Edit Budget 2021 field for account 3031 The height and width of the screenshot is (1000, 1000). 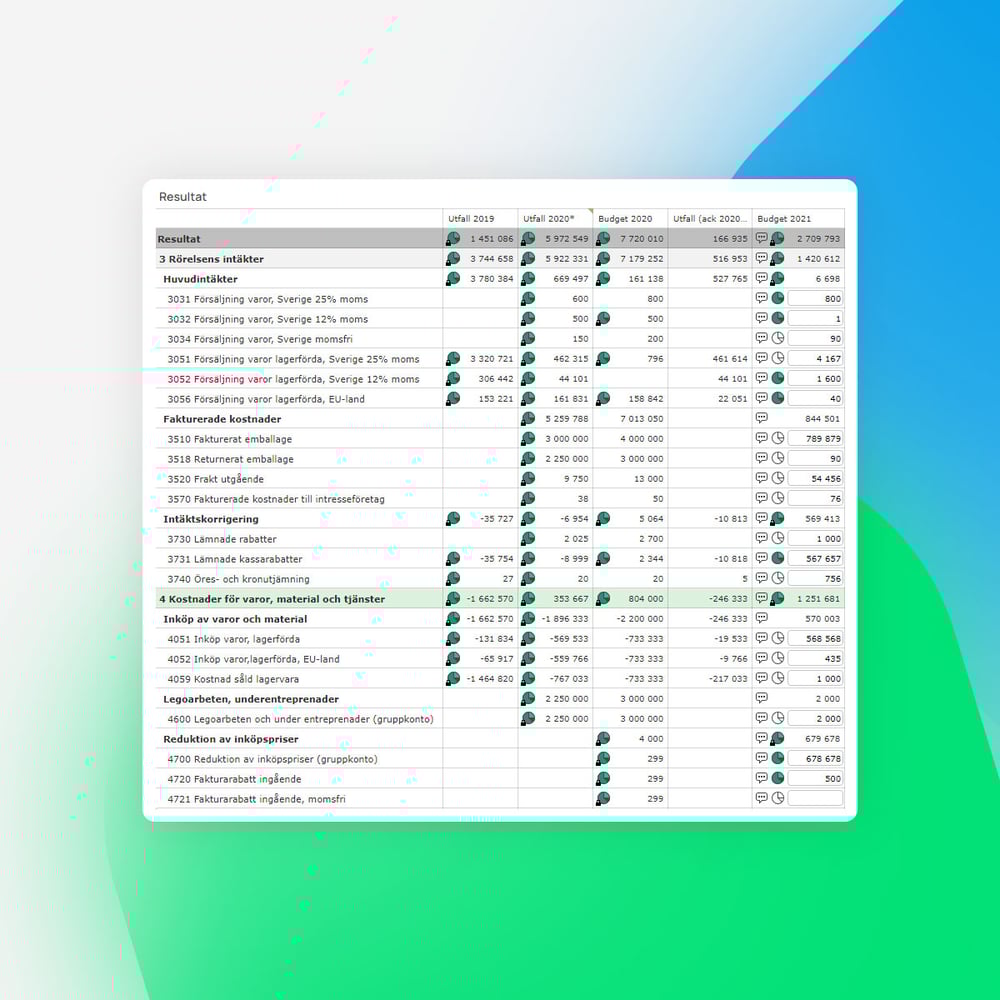pos(815,298)
